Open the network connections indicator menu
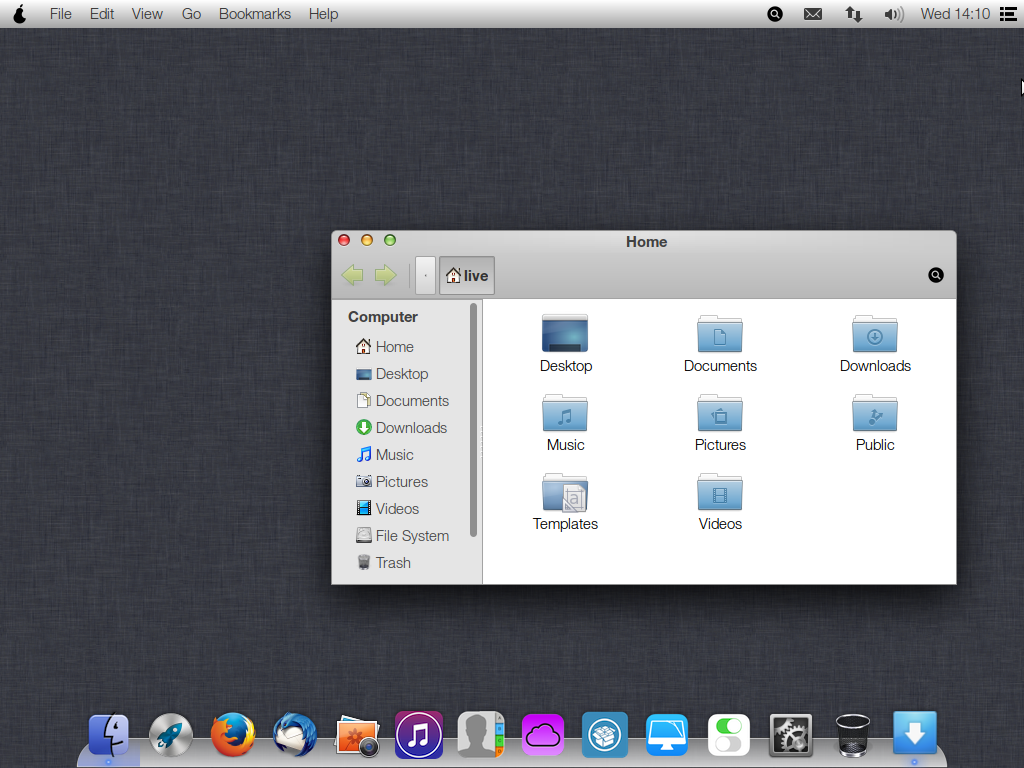The image size is (1024, 768). [x=853, y=14]
